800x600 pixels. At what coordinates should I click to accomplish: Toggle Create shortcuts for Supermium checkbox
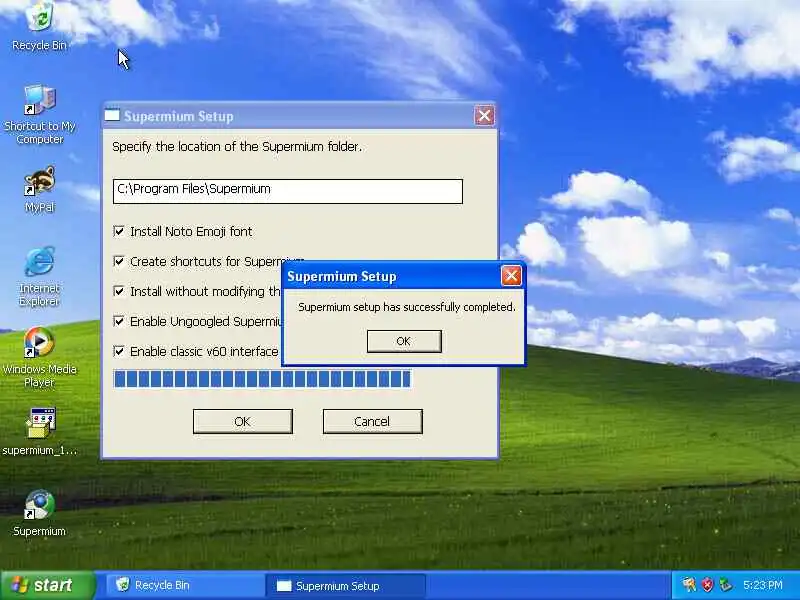tap(119, 261)
